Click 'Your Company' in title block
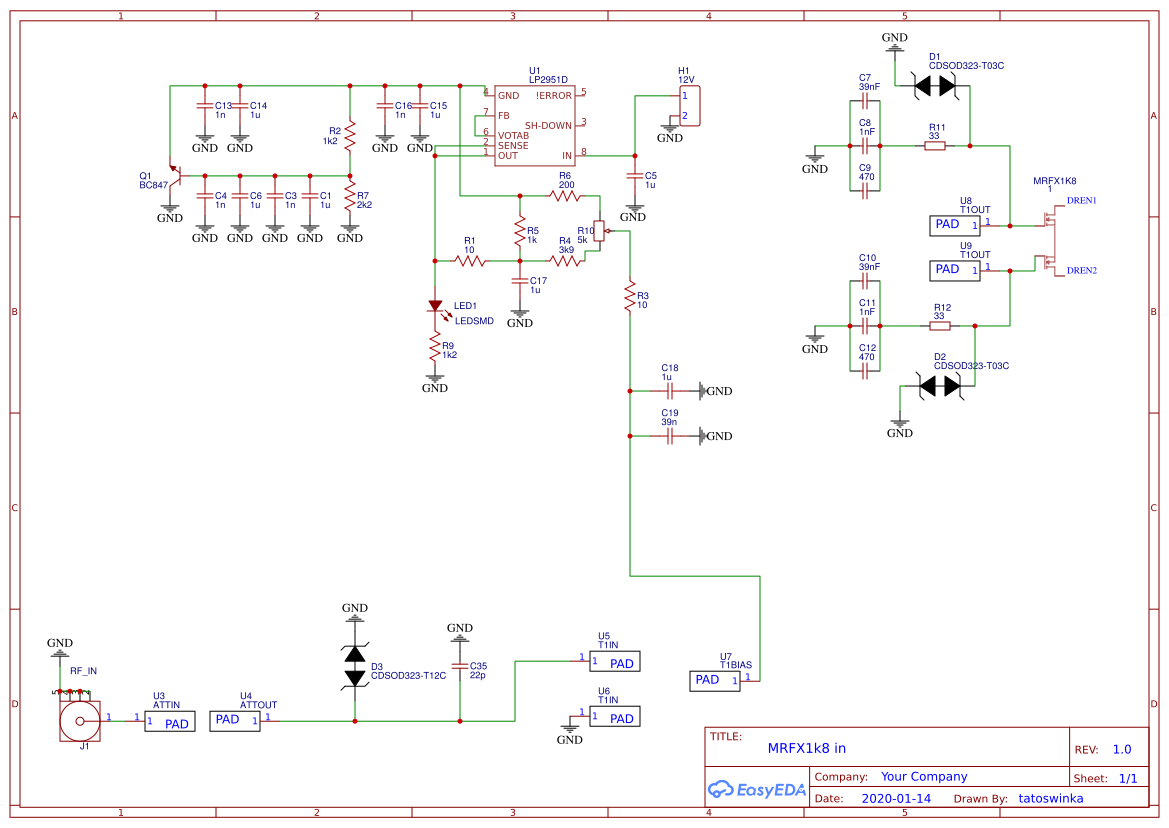 [924, 777]
